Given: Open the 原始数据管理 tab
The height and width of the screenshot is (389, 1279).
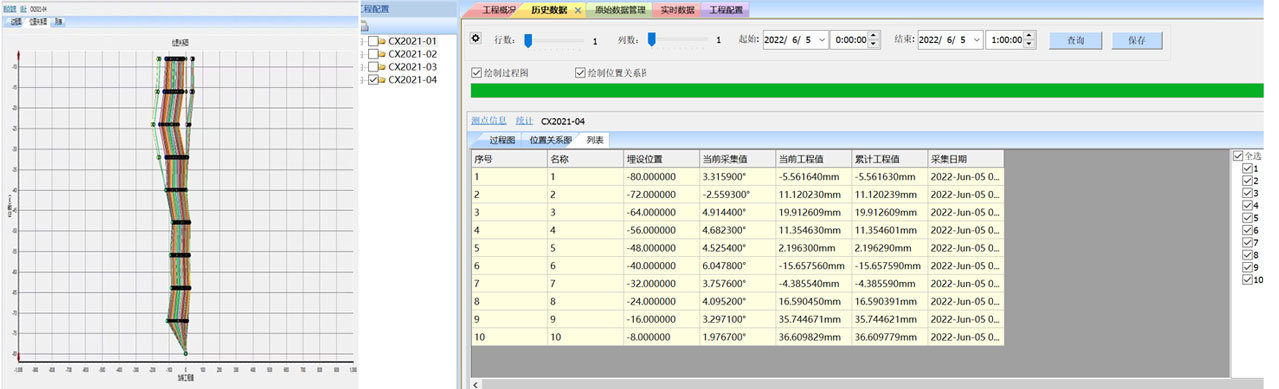Looking at the screenshot, I should pos(620,10).
